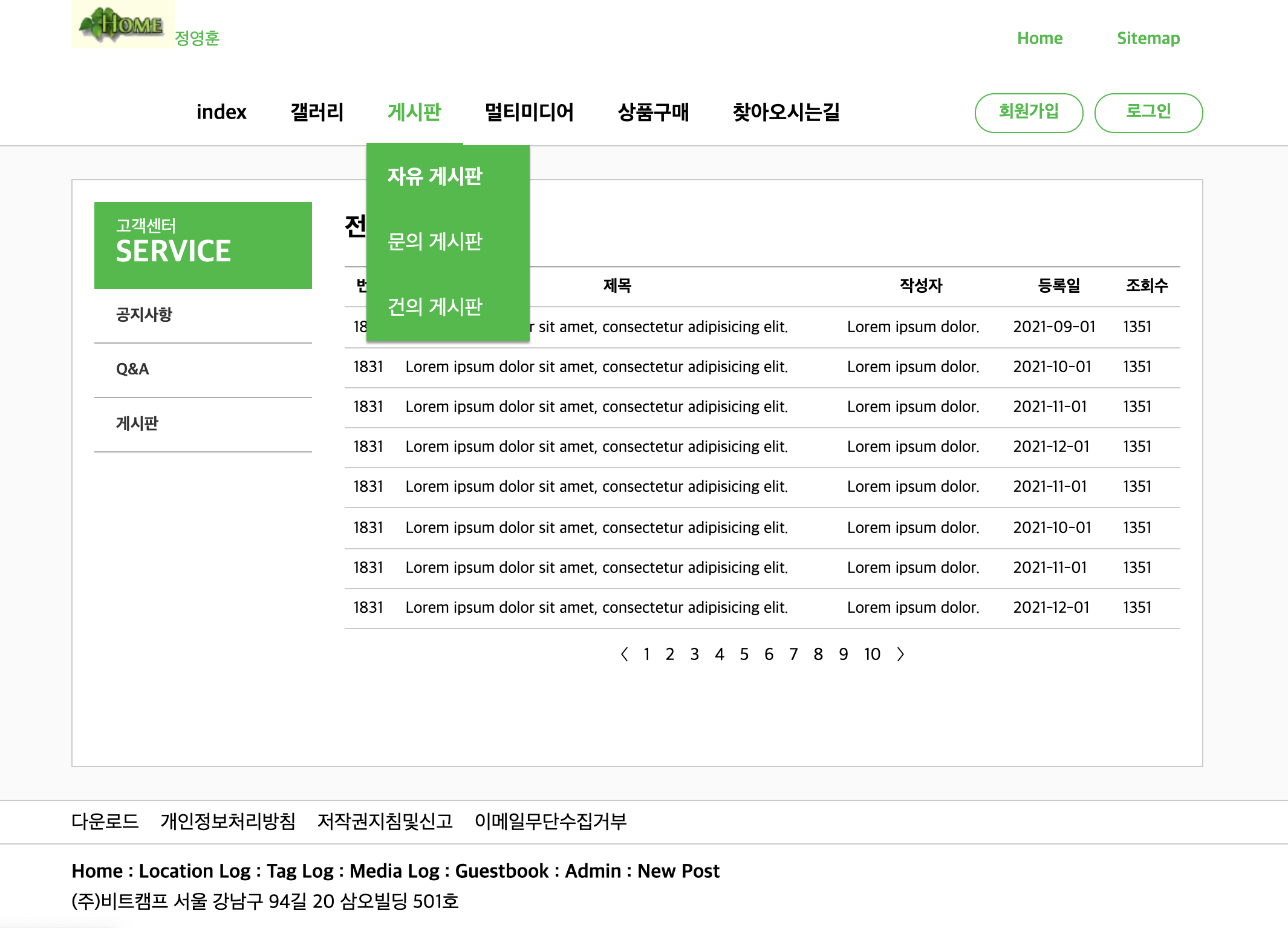This screenshot has height=928, width=1288.
Task: Open the 갤러리 navigation menu
Action: click(317, 112)
